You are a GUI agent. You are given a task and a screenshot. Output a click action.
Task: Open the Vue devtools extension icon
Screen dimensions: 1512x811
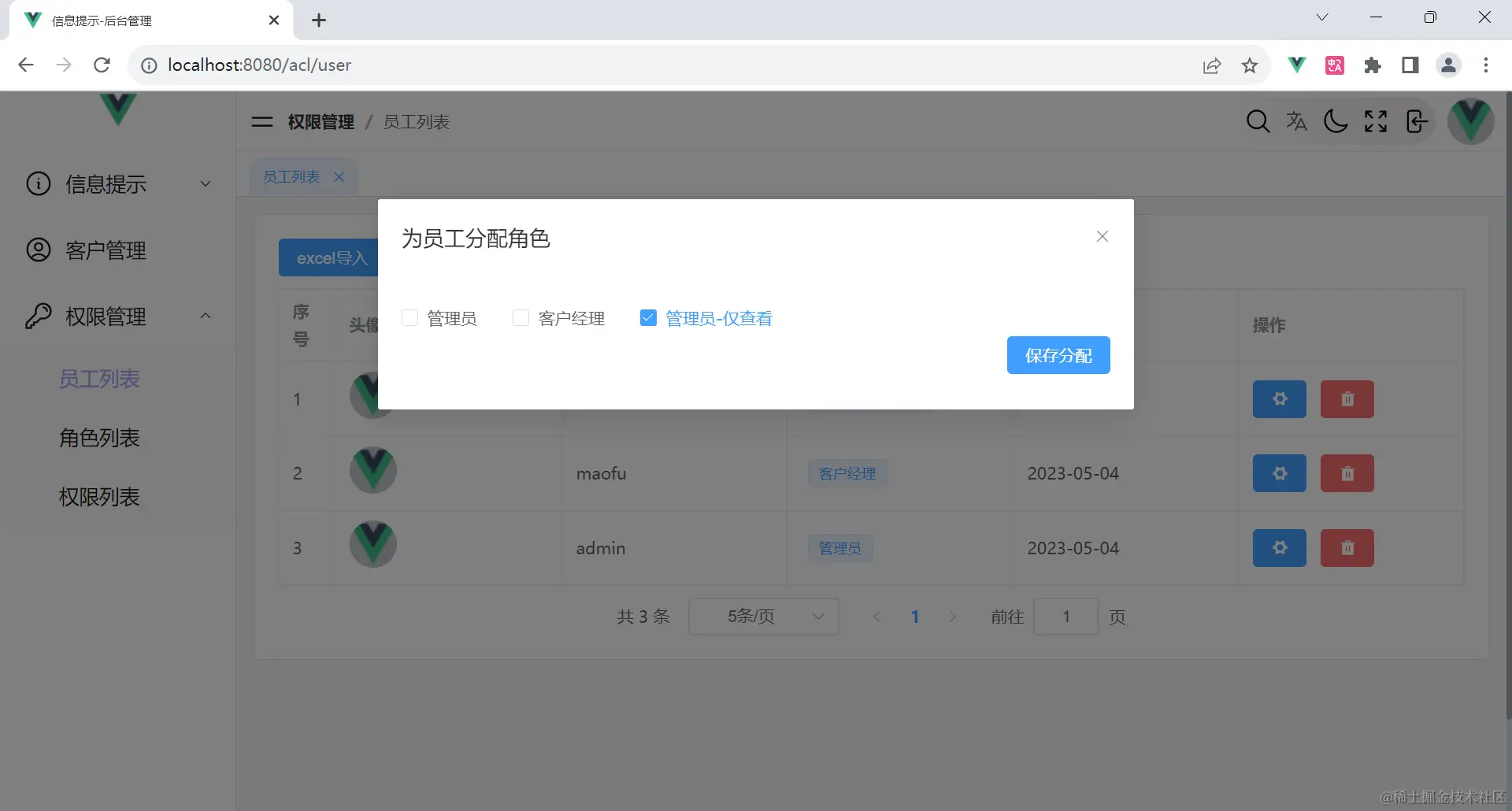(1296, 65)
